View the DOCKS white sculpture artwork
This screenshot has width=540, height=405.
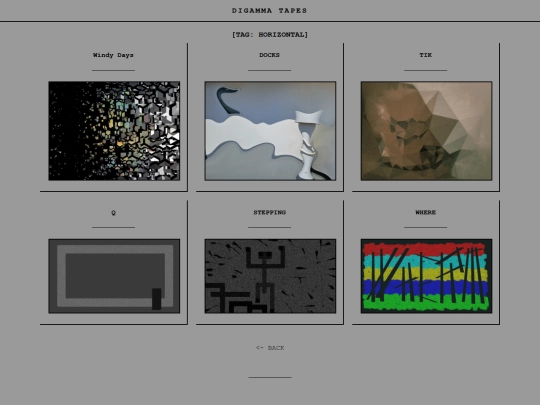270,131
